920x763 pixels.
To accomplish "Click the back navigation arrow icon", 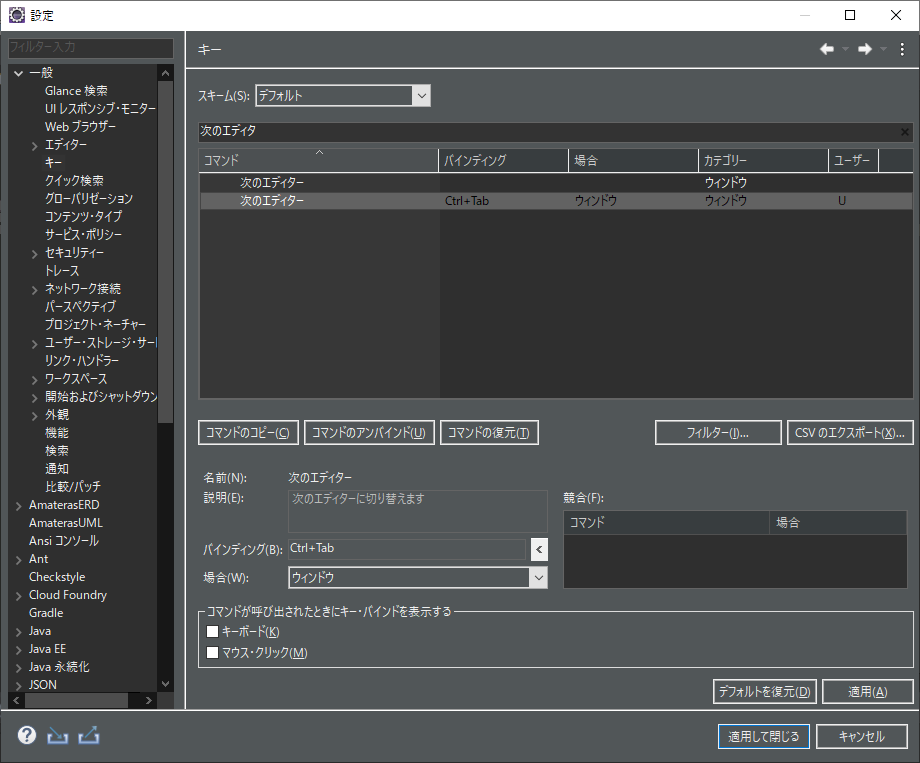I will coord(827,49).
